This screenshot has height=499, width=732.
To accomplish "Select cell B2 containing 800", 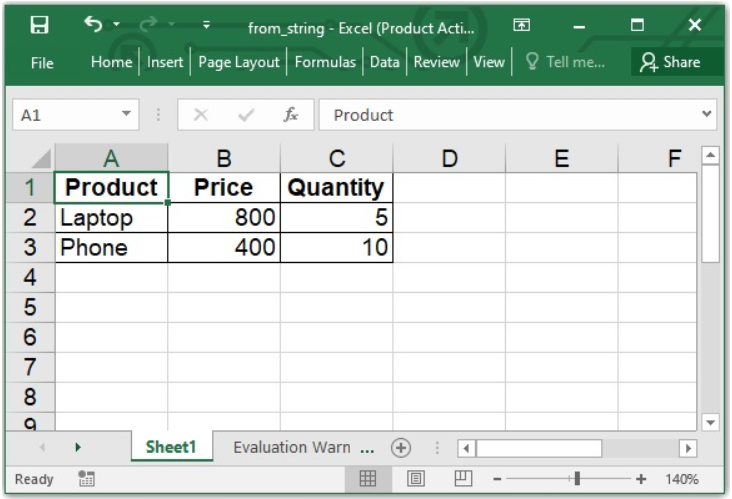I will click(224, 218).
